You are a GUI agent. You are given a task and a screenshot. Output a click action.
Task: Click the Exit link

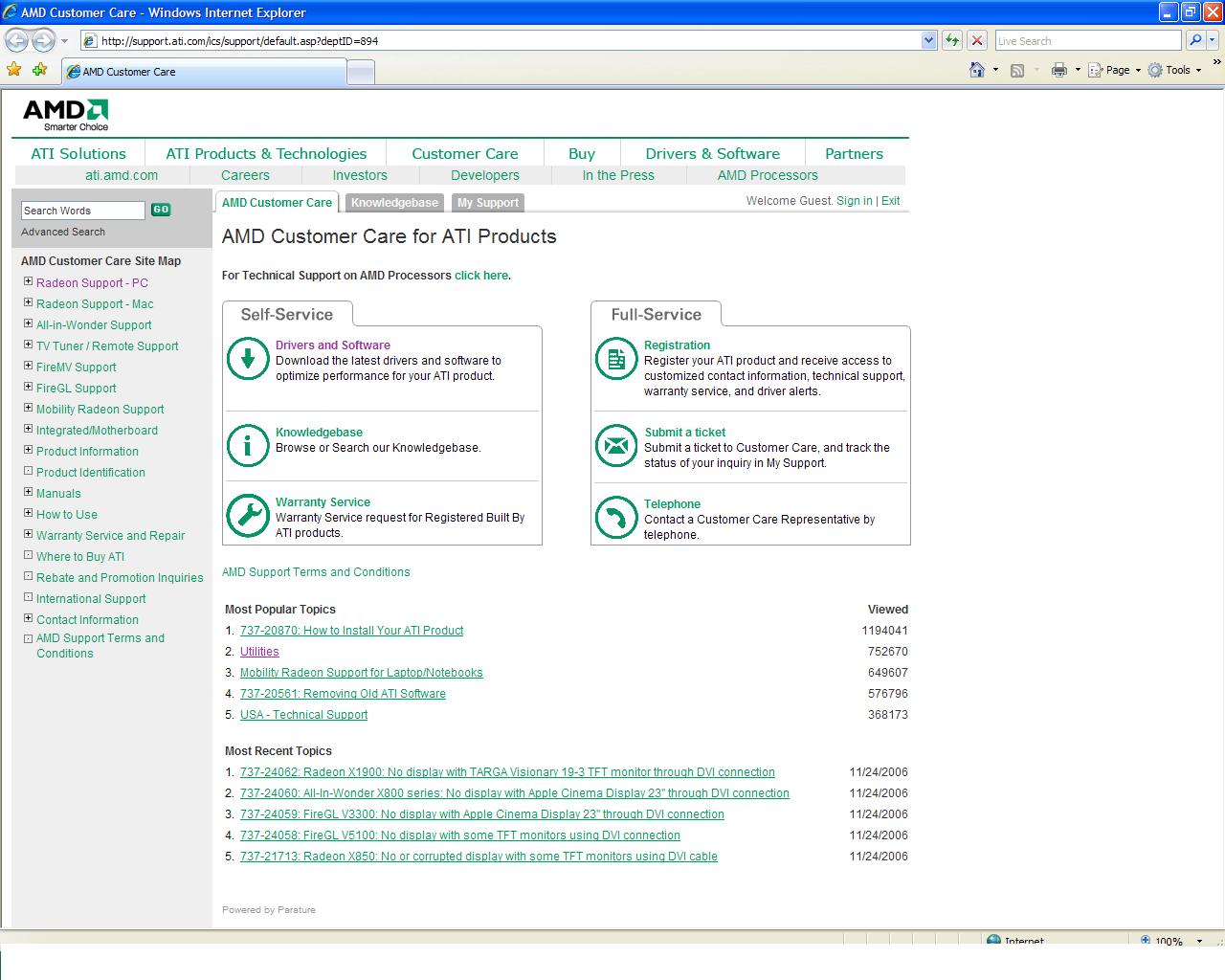pos(890,201)
